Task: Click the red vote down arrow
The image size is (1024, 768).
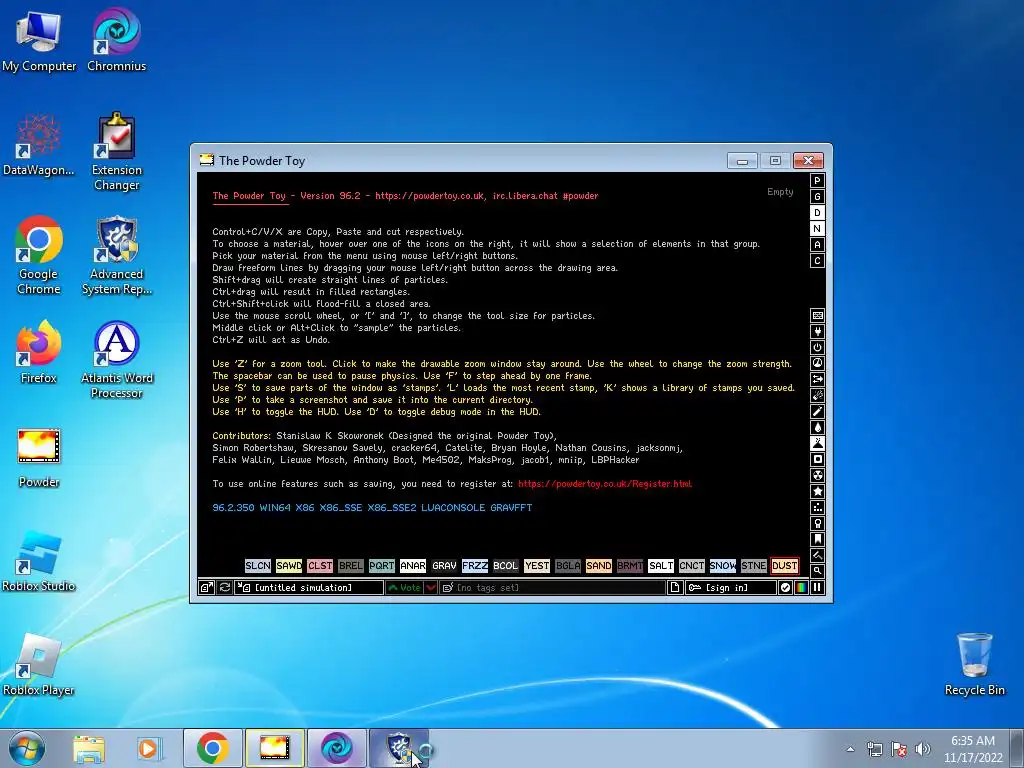Action: 431,588
